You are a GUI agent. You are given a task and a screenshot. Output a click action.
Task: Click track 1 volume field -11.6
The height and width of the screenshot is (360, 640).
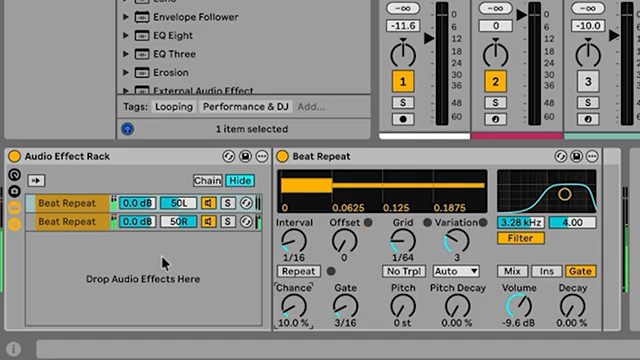403,26
